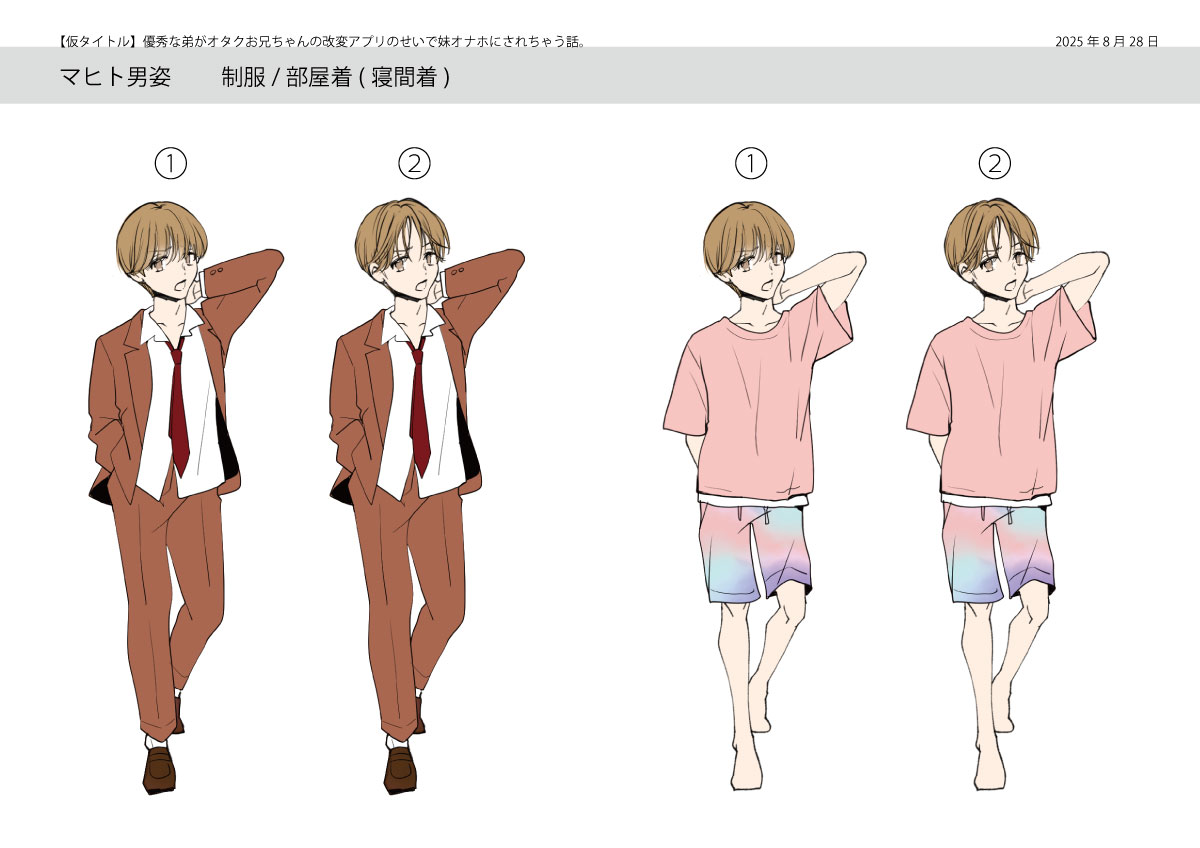Screen dimensions: 1200x848
Task: Click circled number 1 above the uniform figure
Action: (x=171, y=164)
